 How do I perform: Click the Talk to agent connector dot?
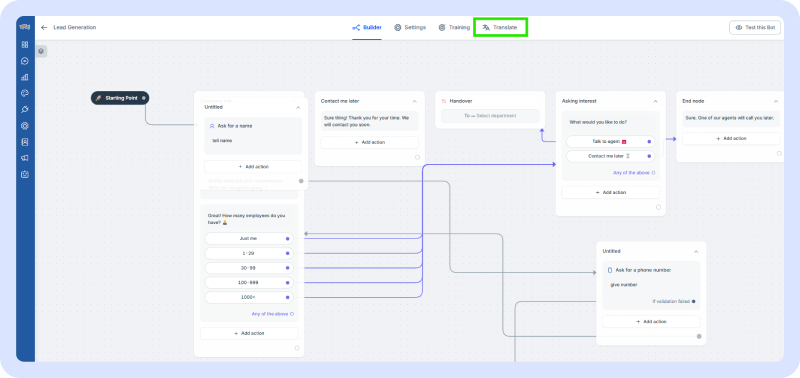click(649, 141)
